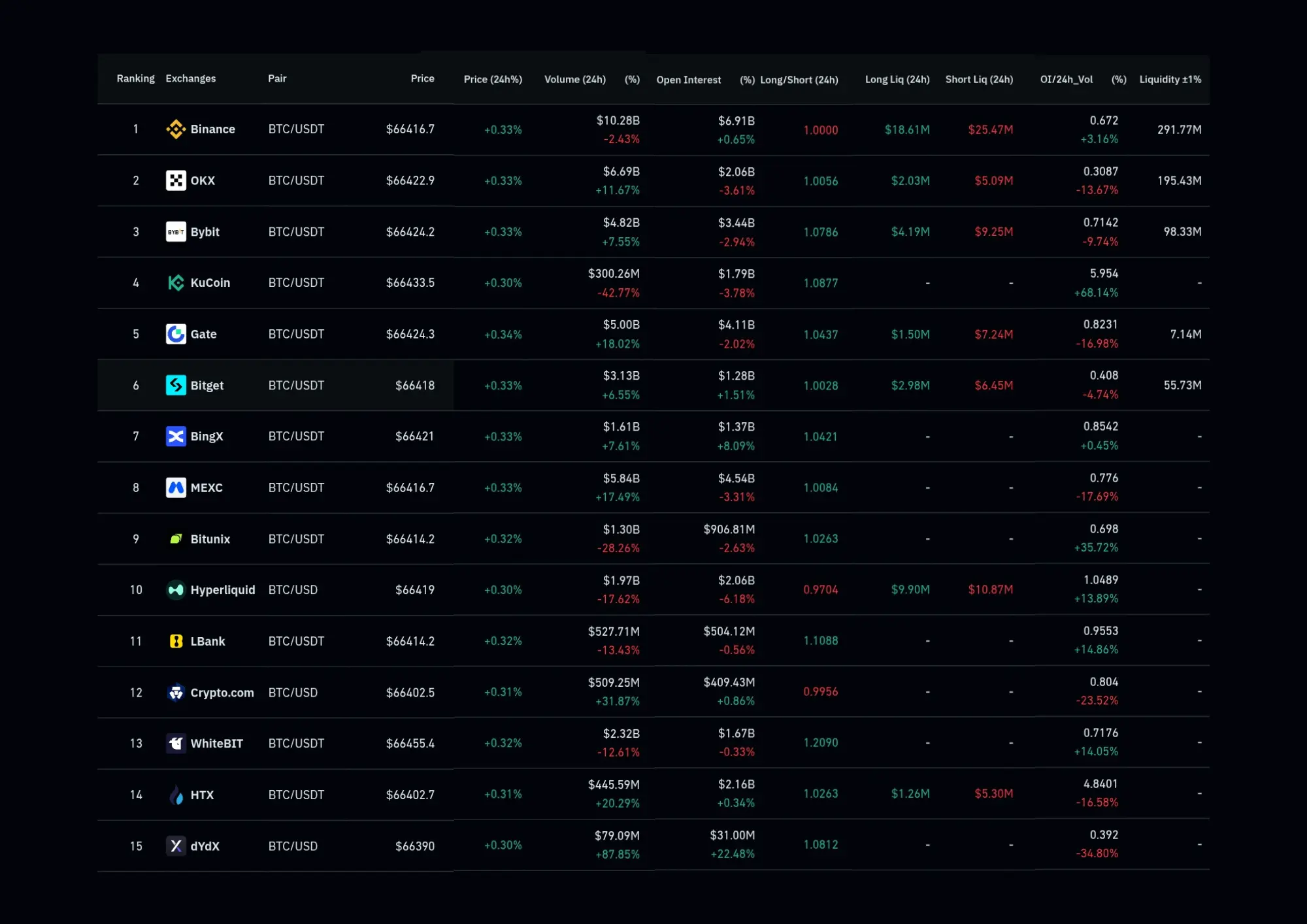Select Hyperliquid long/short ratio 0.9704

point(821,589)
